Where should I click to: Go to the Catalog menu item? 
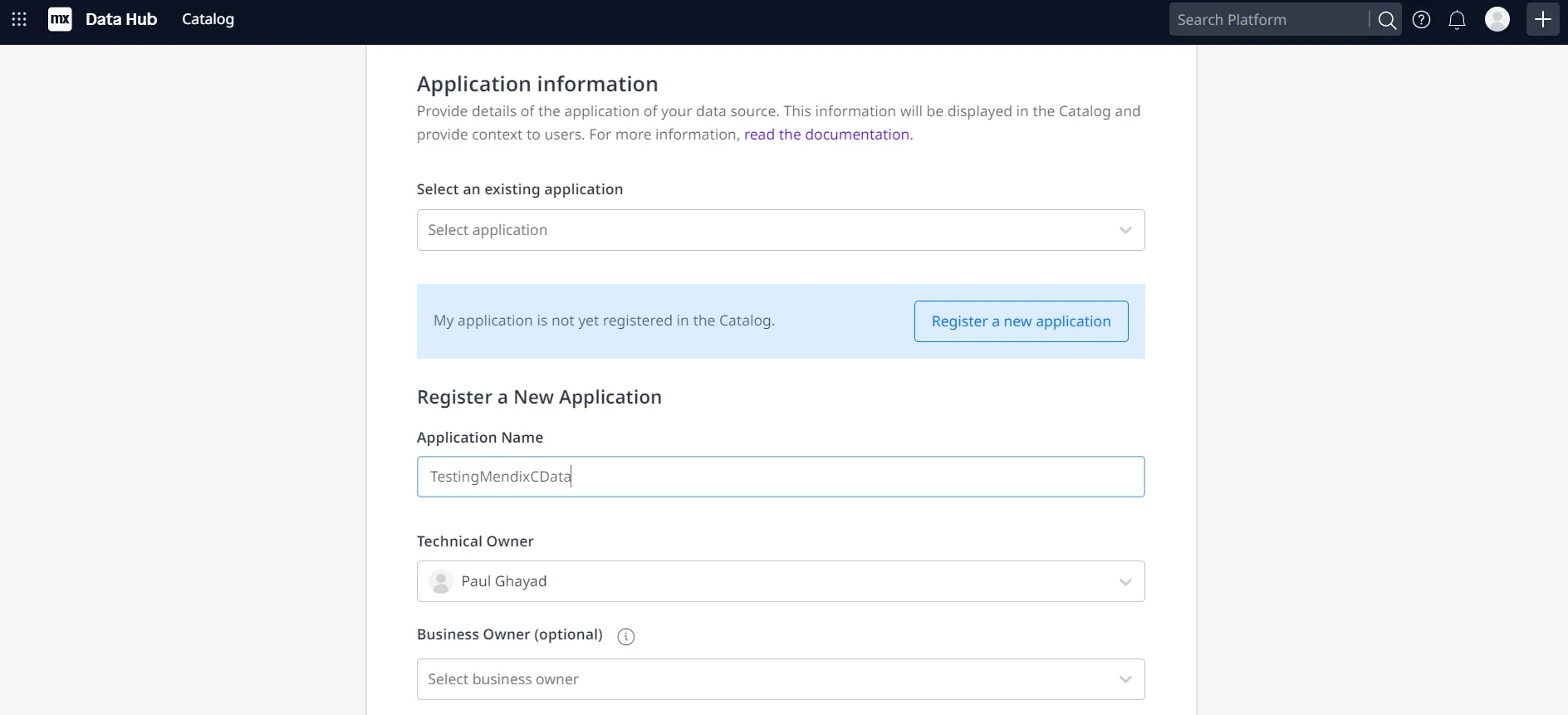[x=208, y=19]
